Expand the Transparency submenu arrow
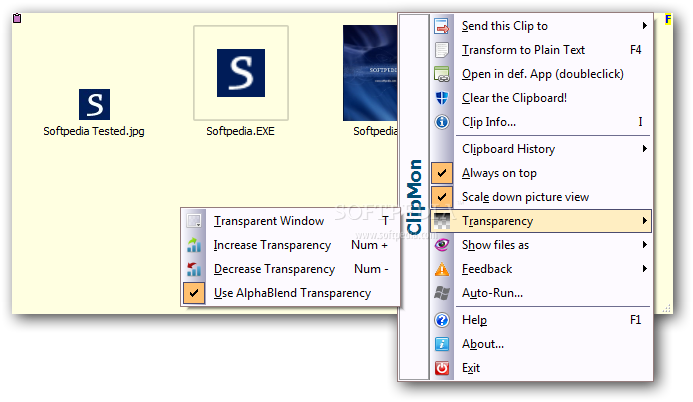The width and height of the screenshot is (693, 402). coord(645,220)
